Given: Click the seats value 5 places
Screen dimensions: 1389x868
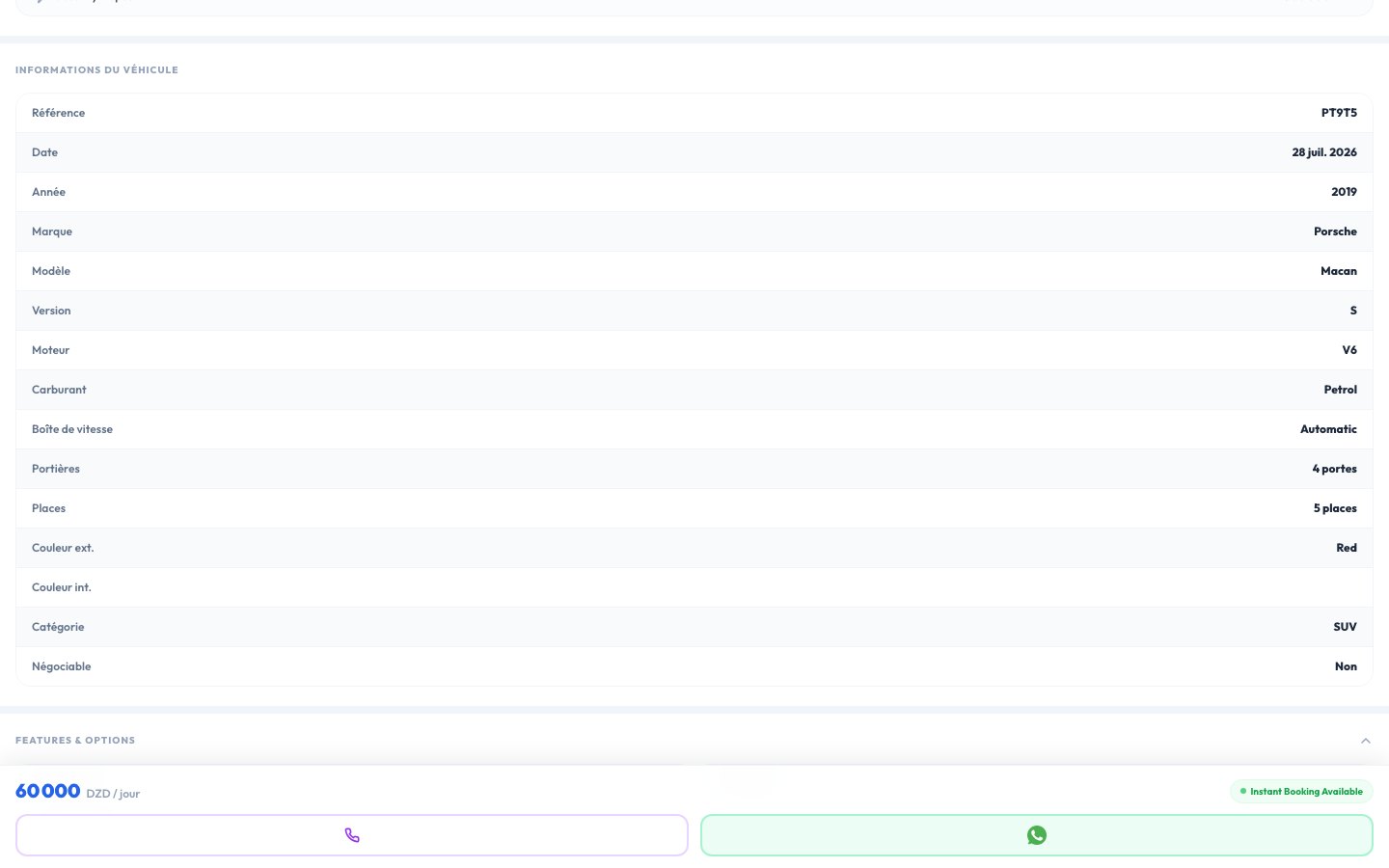Looking at the screenshot, I should 1335,508.
